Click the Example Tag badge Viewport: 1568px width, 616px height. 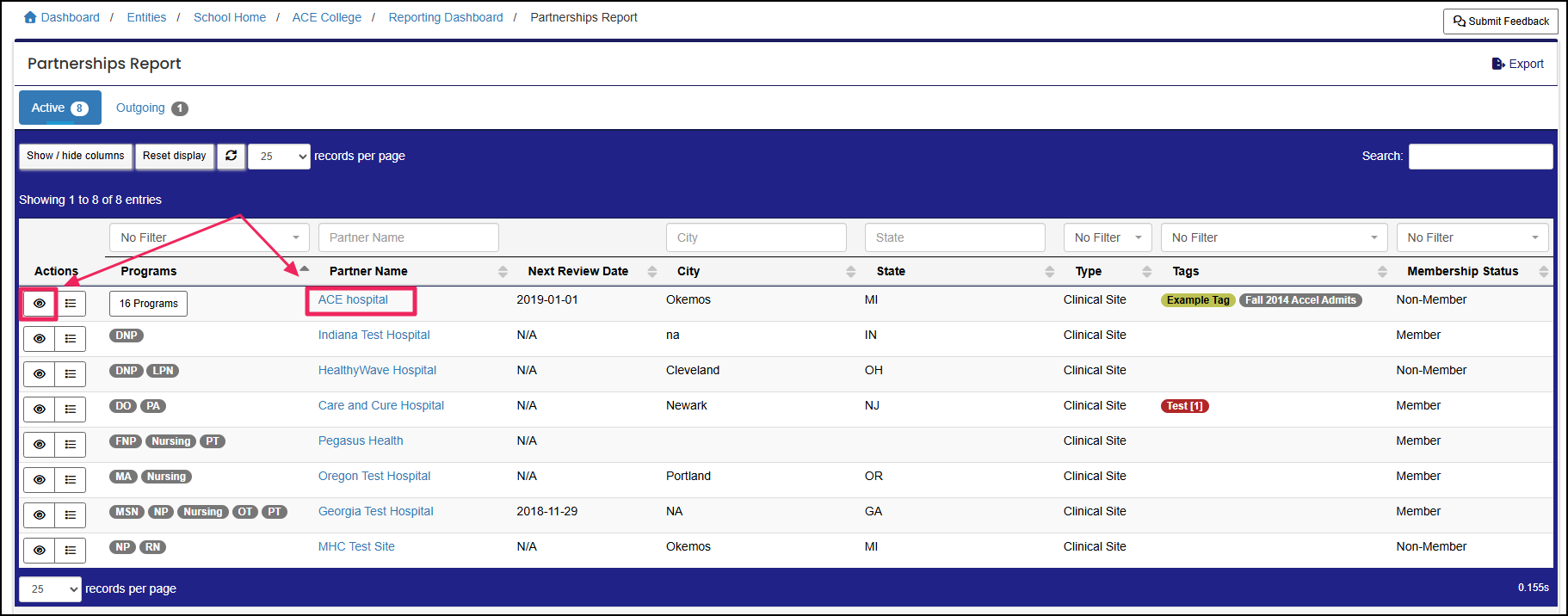point(1198,300)
